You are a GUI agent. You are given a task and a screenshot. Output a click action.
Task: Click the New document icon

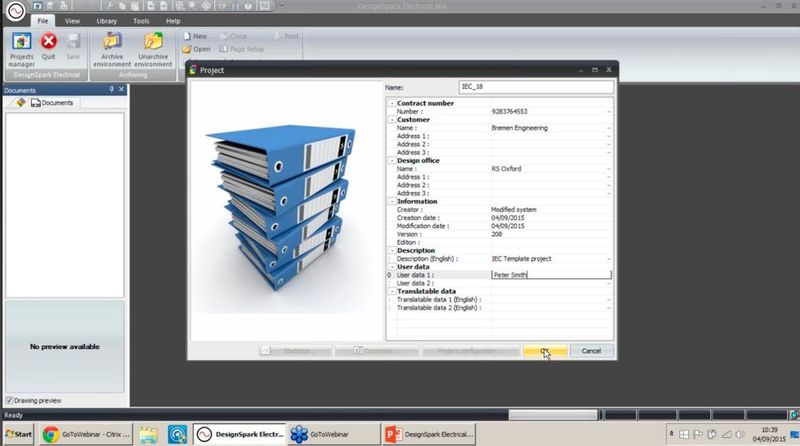194,36
